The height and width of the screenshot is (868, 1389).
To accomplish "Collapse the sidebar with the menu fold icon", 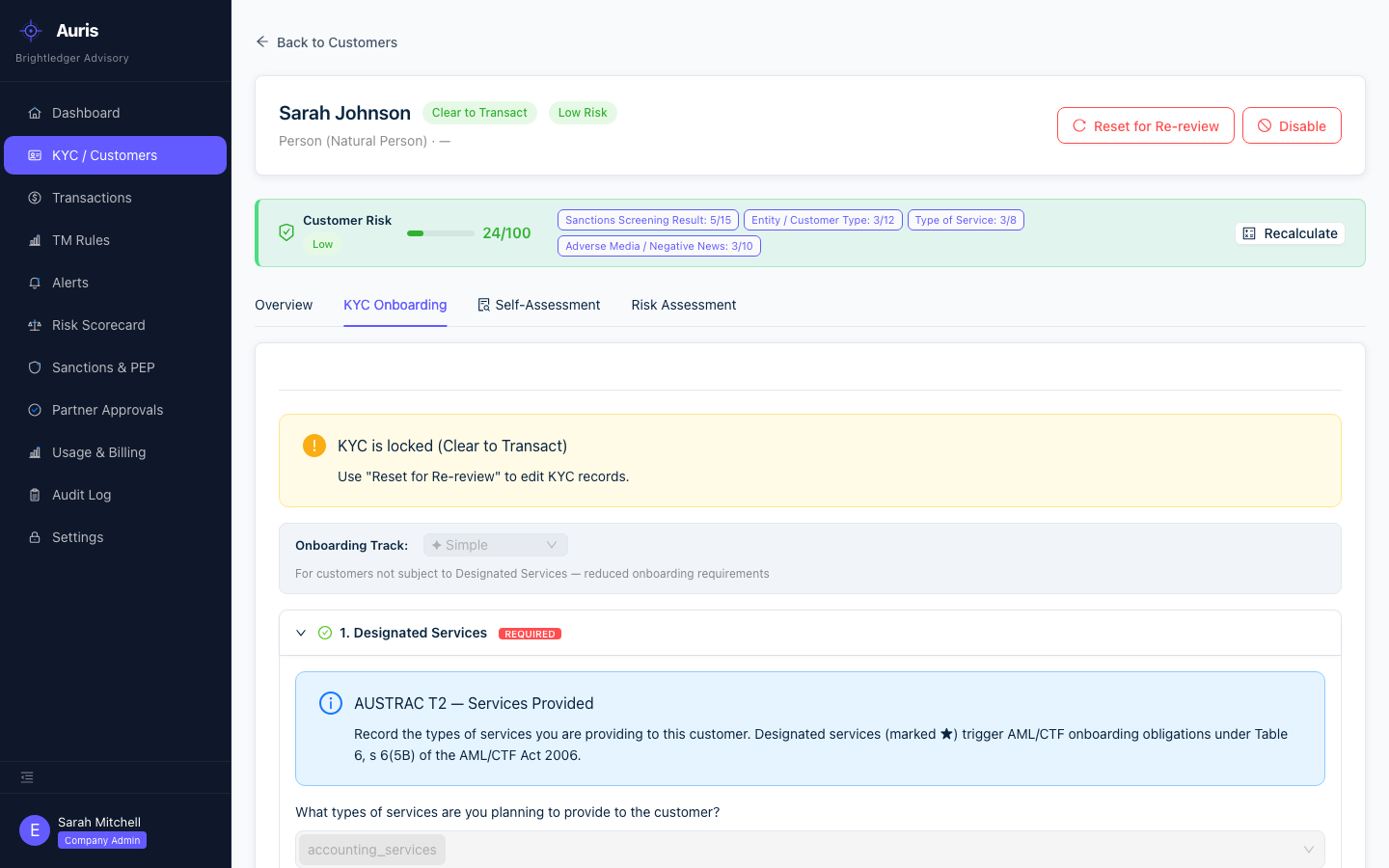I will pos(27,777).
